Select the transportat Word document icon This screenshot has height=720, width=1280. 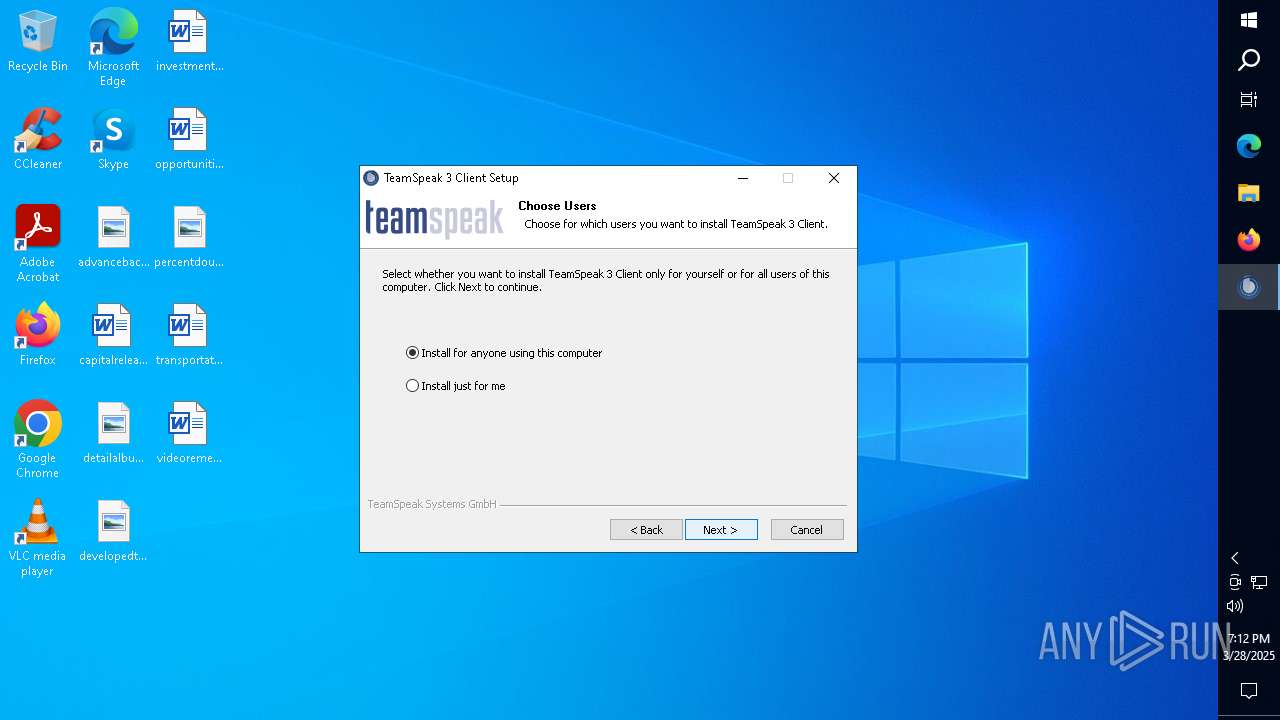point(189,335)
